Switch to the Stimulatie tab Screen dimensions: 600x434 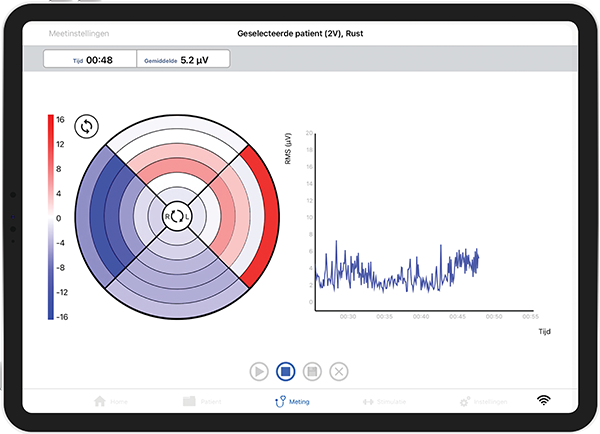(x=384, y=402)
